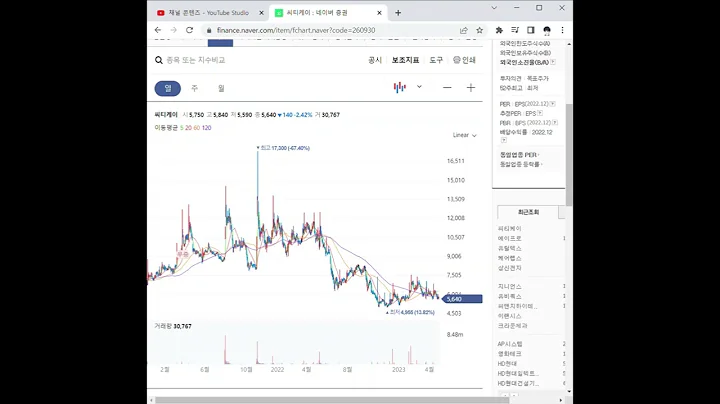Viewport: 720px width, 404px height.
Task: Open the 공시 disclosure menu
Action: (375, 60)
